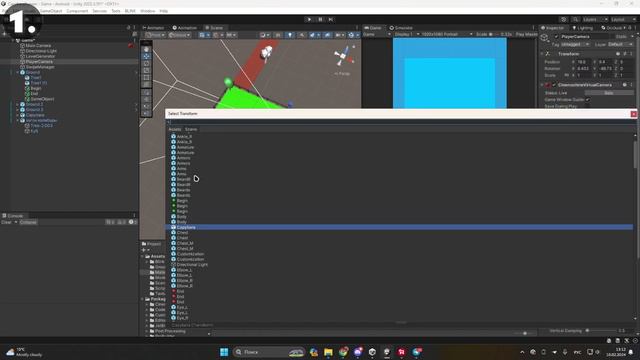Adjust the Game view Scale slider
Screen dimensions: 640x360
pos(494,34)
